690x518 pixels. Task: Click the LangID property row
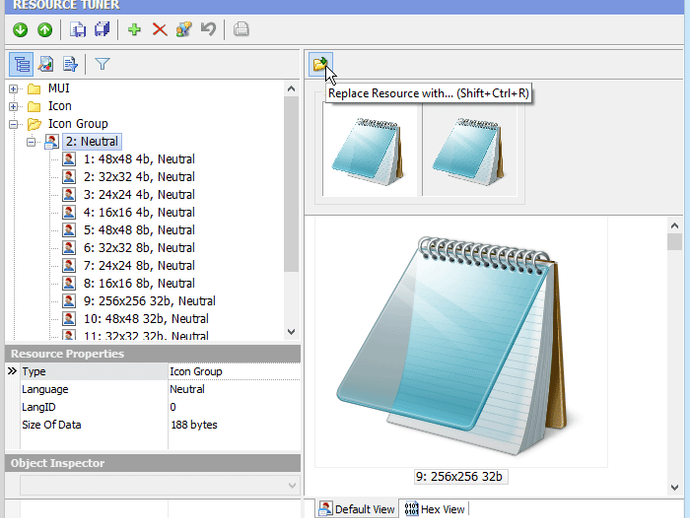coord(161,407)
